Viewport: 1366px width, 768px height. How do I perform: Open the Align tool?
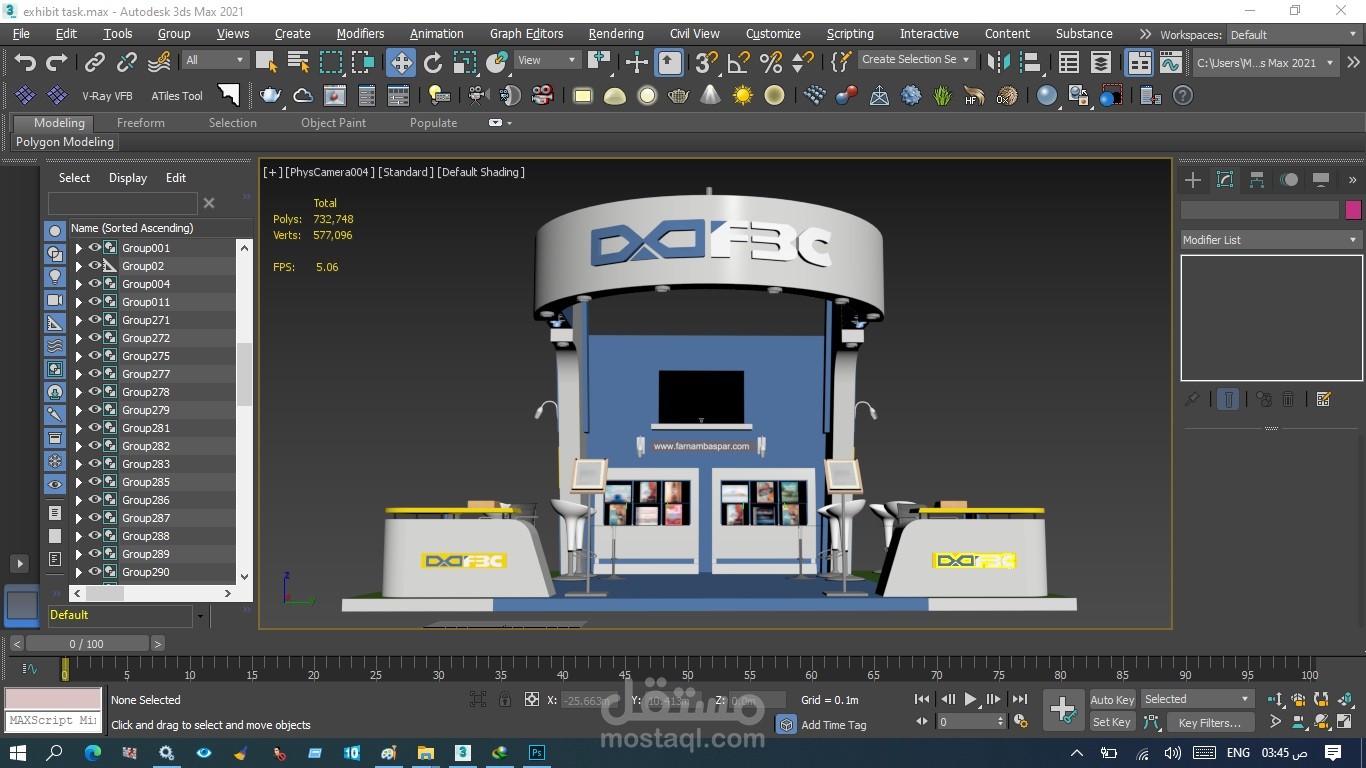(x=1030, y=63)
